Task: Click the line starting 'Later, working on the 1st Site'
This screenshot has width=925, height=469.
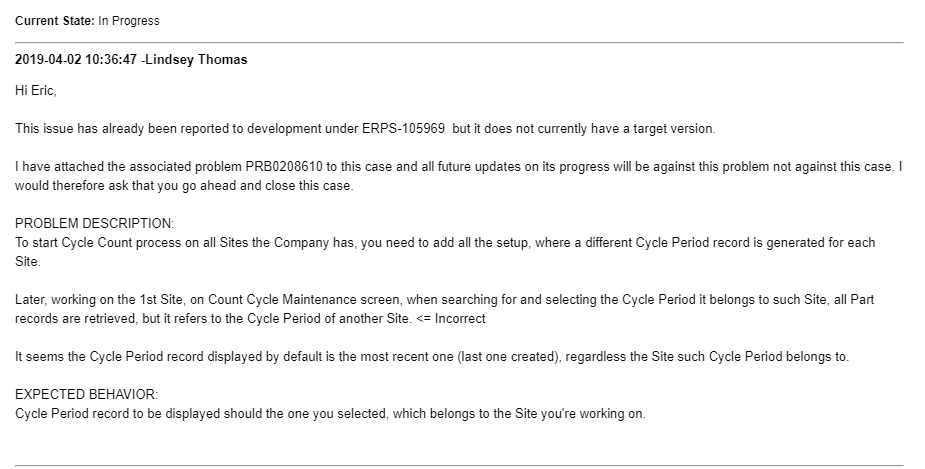Action: click(445, 309)
